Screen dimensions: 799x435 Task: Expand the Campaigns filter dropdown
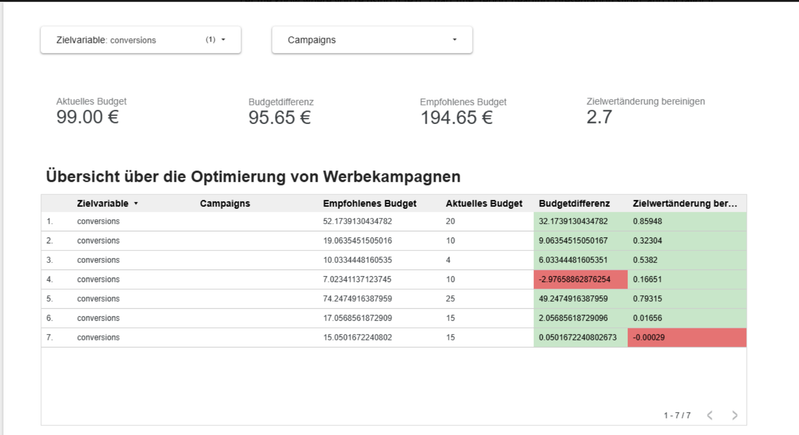click(x=371, y=40)
